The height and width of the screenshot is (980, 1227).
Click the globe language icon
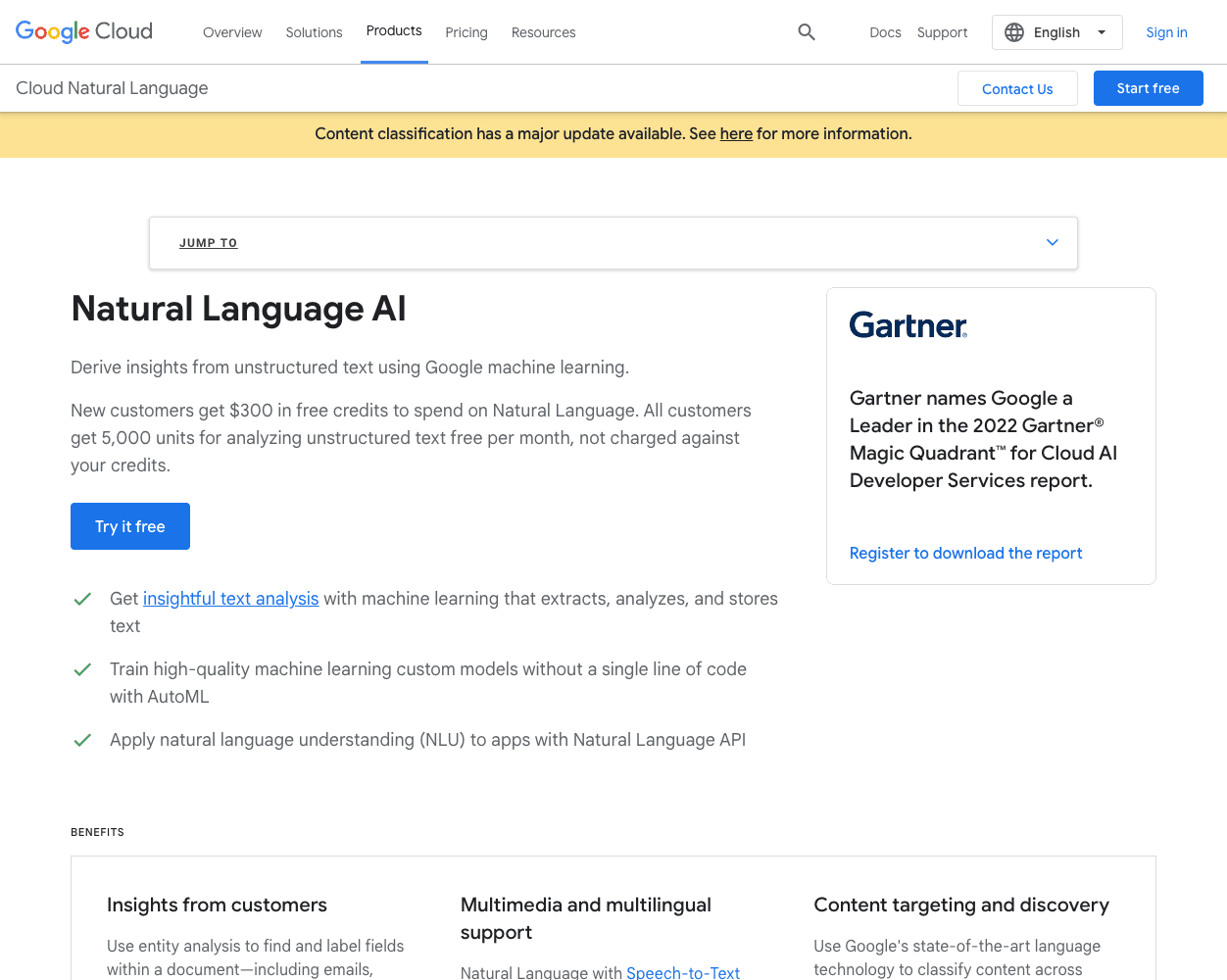[1014, 32]
